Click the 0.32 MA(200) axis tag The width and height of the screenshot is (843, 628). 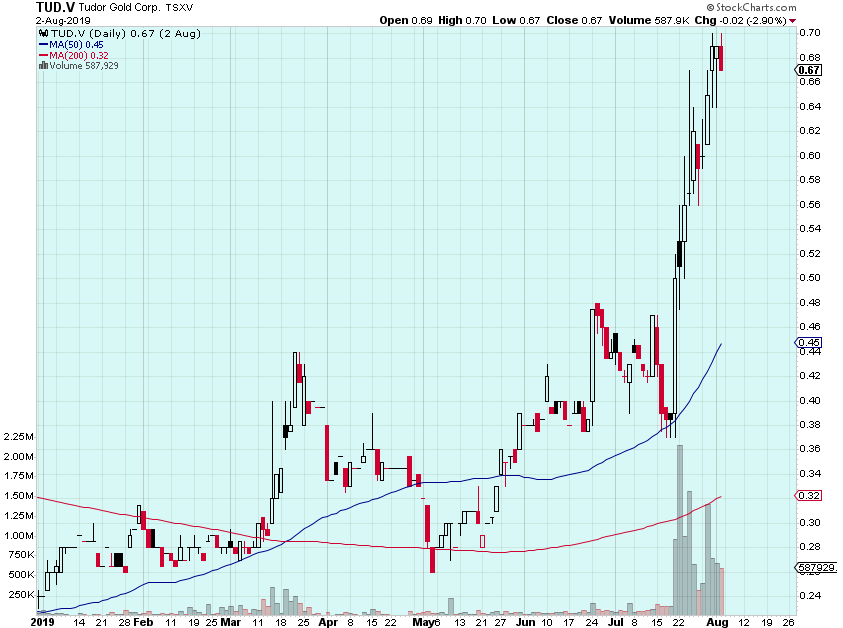808,496
